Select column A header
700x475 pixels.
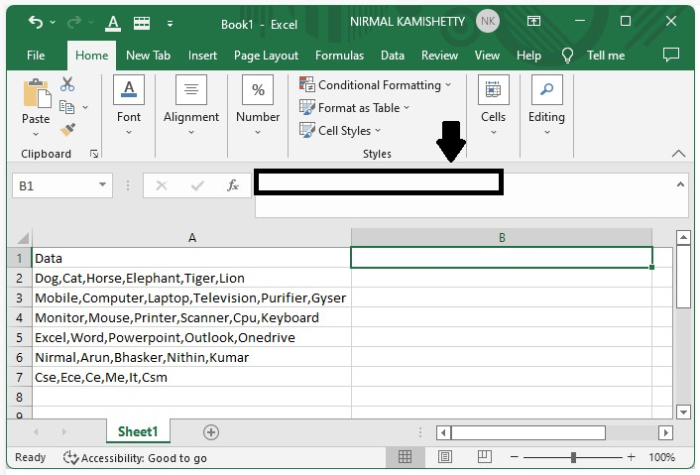coord(192,238)
